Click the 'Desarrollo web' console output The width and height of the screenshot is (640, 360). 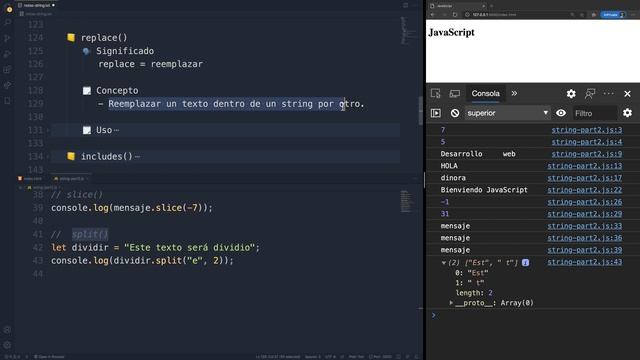click(478, 154)
